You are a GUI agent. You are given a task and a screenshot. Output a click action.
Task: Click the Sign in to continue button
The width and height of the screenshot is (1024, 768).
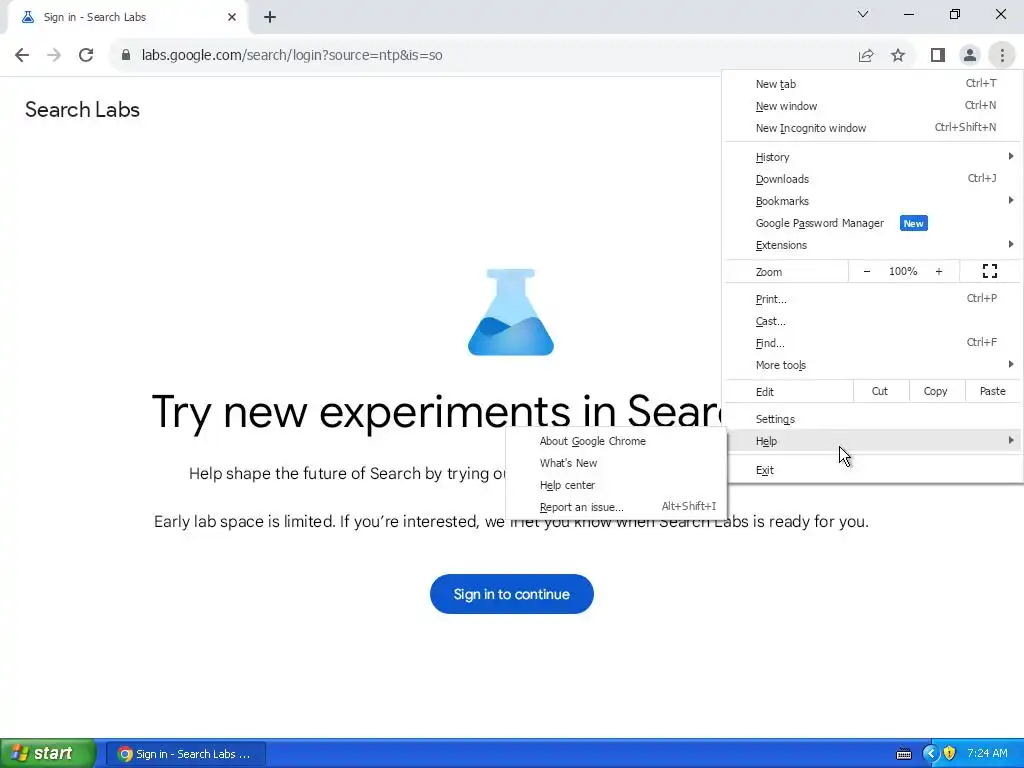(x=511, y=594)
